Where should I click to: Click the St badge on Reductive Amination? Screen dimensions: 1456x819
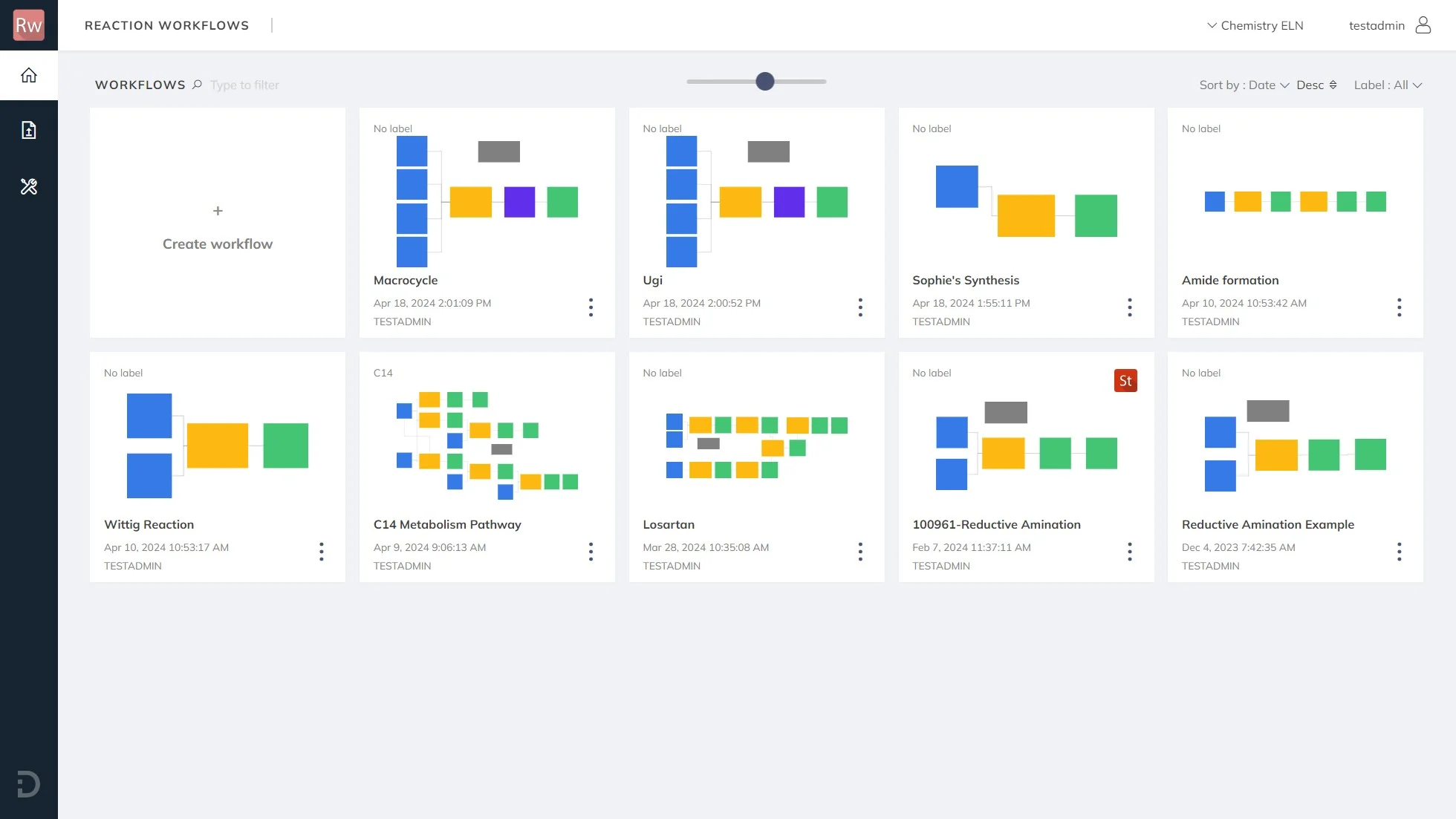(1125, 381)
